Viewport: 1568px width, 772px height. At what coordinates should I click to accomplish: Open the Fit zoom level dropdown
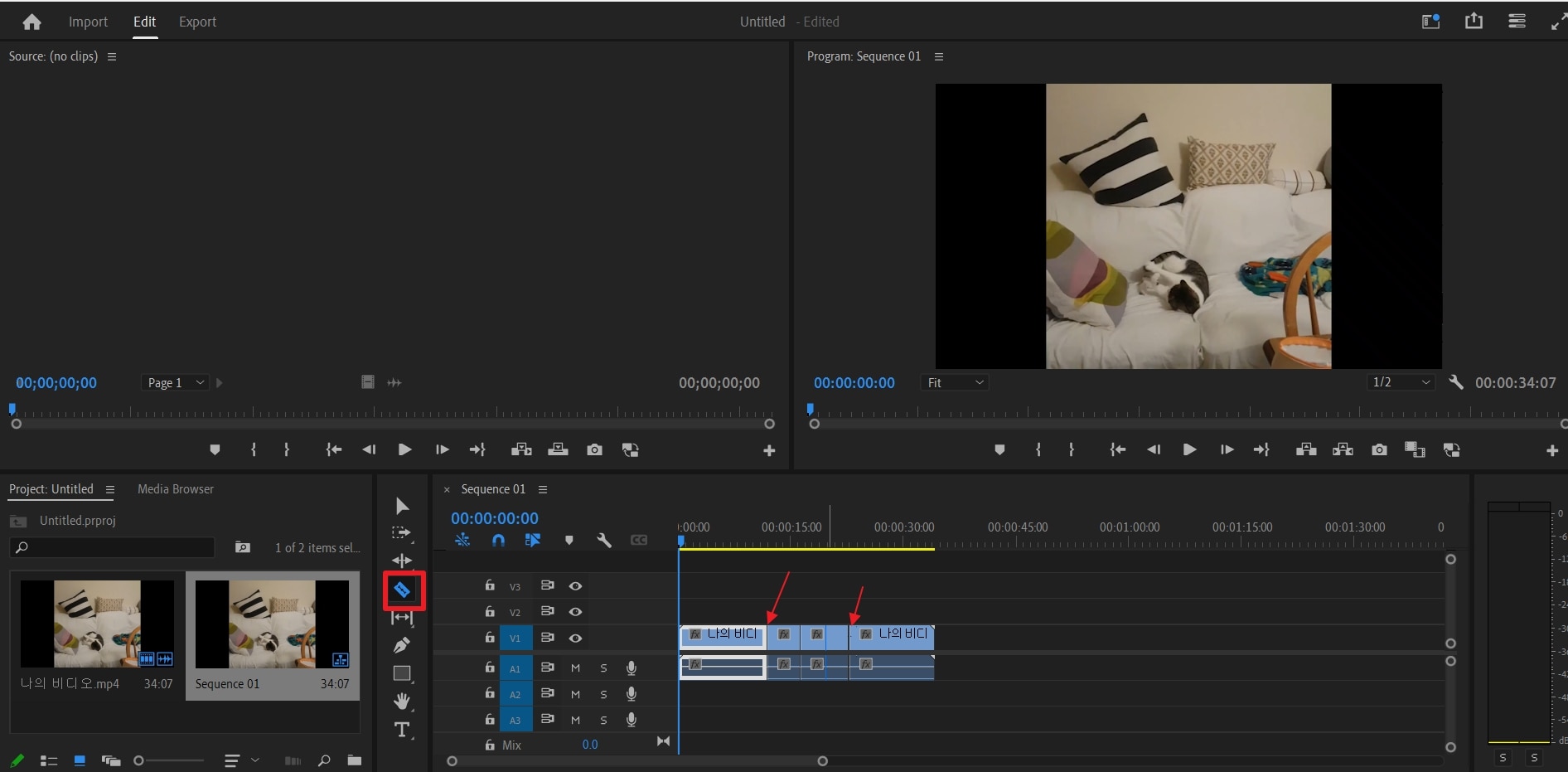click(x=954, y=382)
